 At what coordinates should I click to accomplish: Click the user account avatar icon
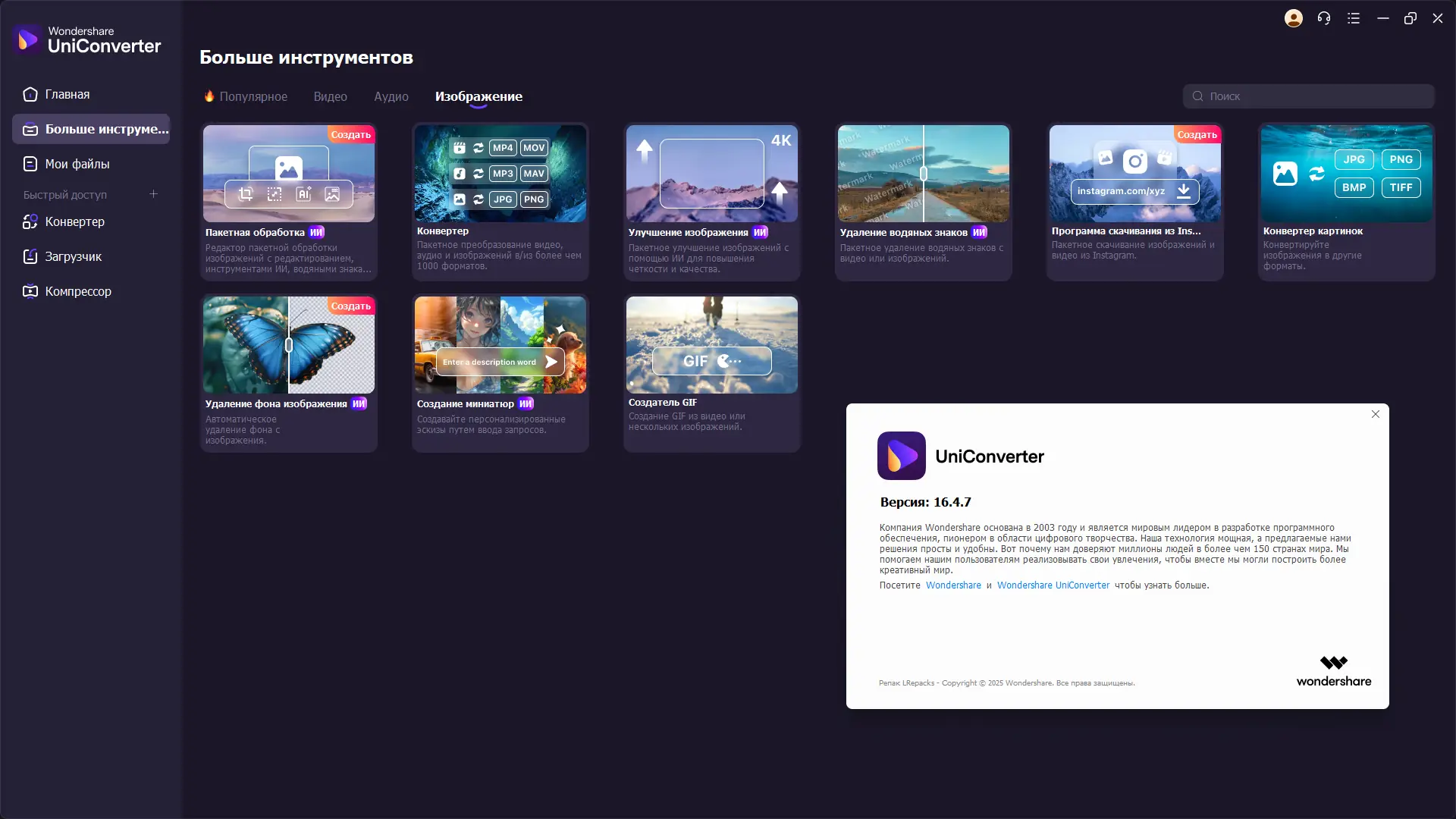click(x=1294, y=18)
